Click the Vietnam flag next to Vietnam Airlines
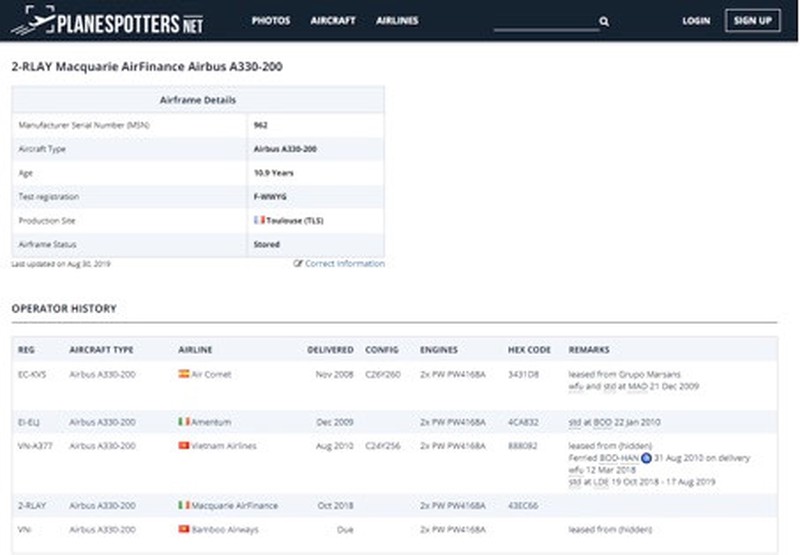Image resolution: width=800 pixels, height=555 pixels. 184,445
